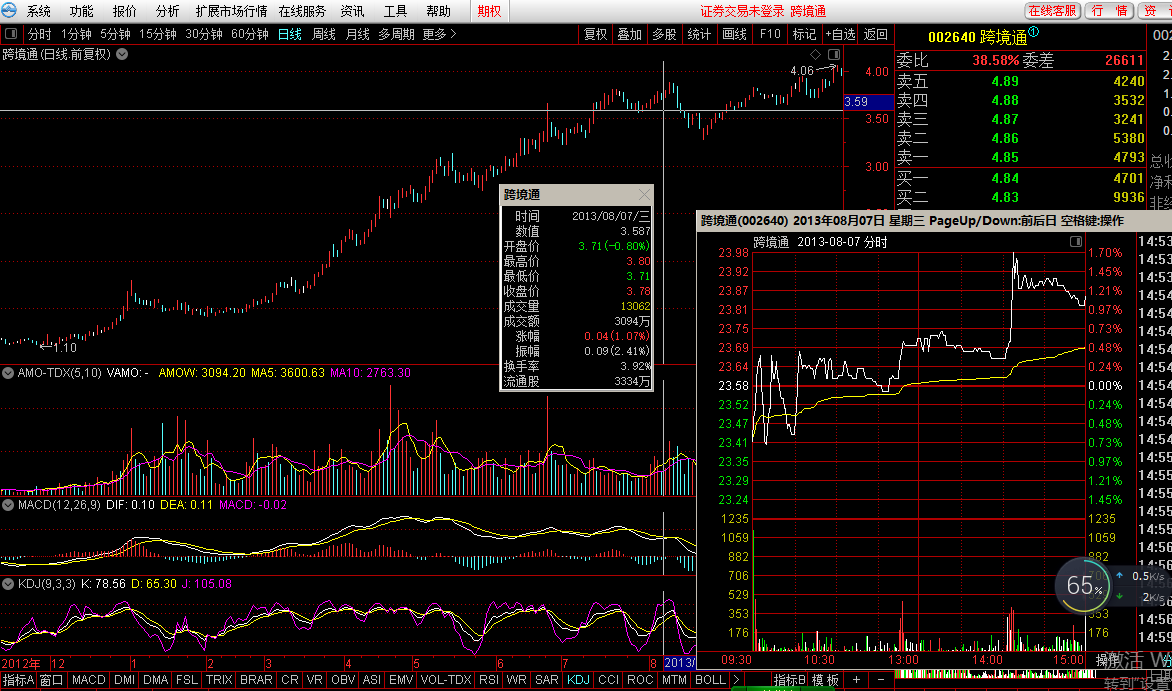Screen dimensions: 1172x691
Task: Click panel toggle icon left of 分时
Action: click(10, 34)
